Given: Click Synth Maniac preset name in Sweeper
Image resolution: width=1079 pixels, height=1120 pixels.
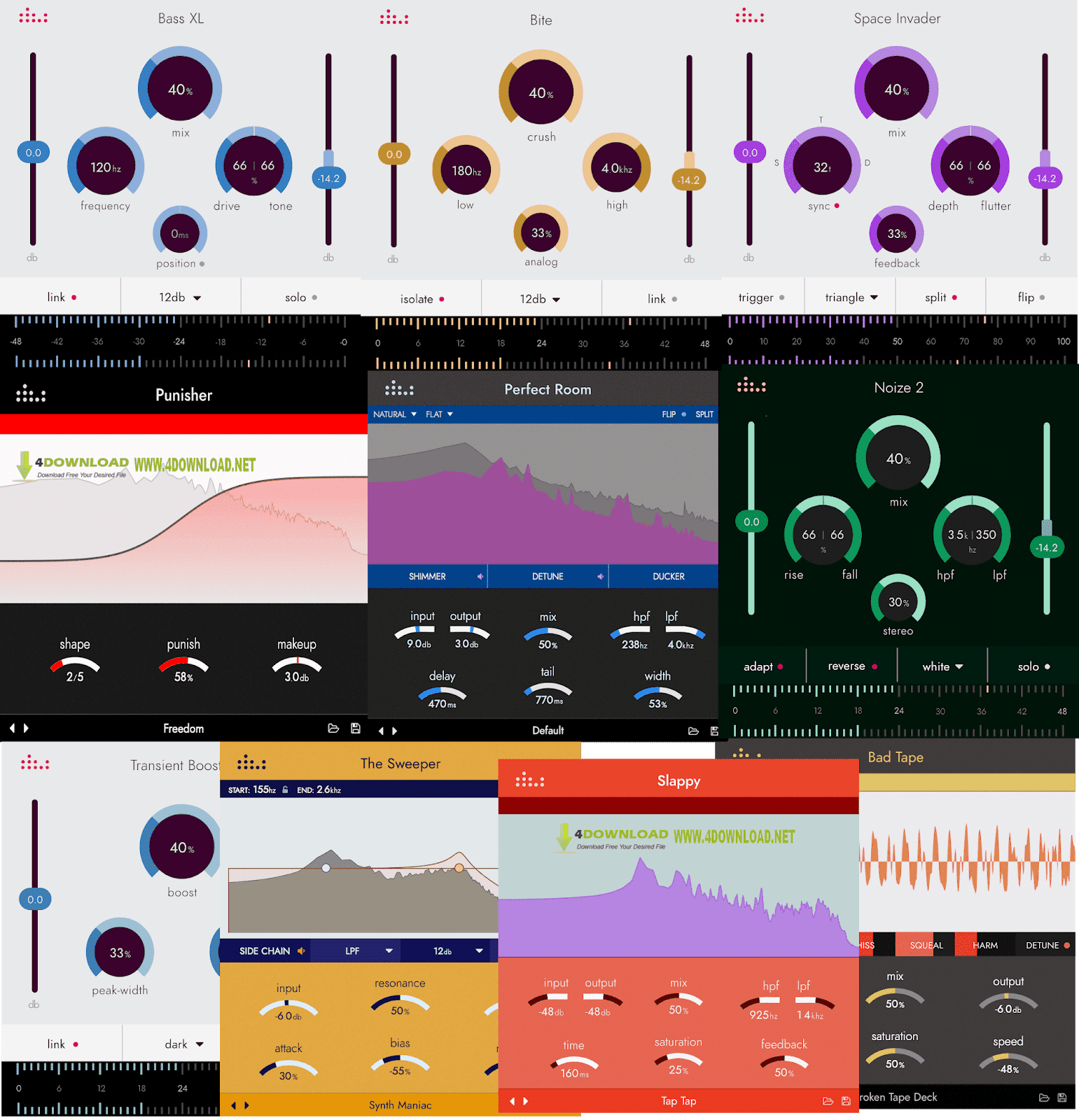Looking at the screenshot, I should pyautogui.click(x=401, y=1105).
